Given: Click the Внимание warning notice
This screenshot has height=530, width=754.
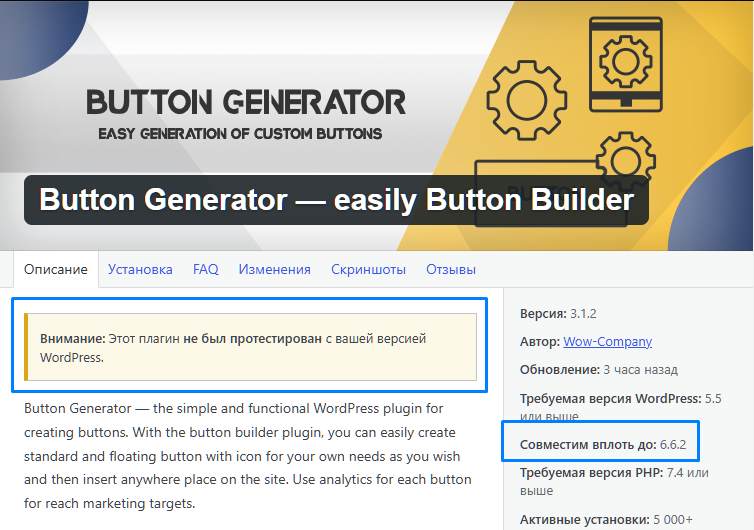Looking at the screenshot, I should point(250,347).
